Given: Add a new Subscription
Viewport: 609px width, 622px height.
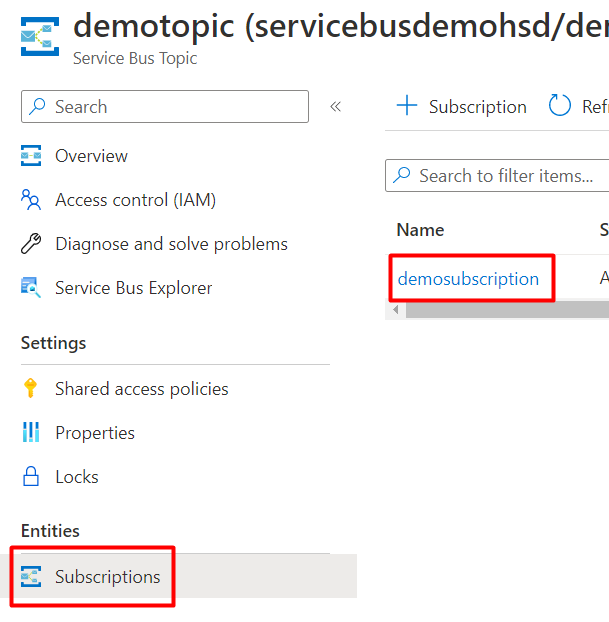Looking at the screenshot, I should click(478, 107).
